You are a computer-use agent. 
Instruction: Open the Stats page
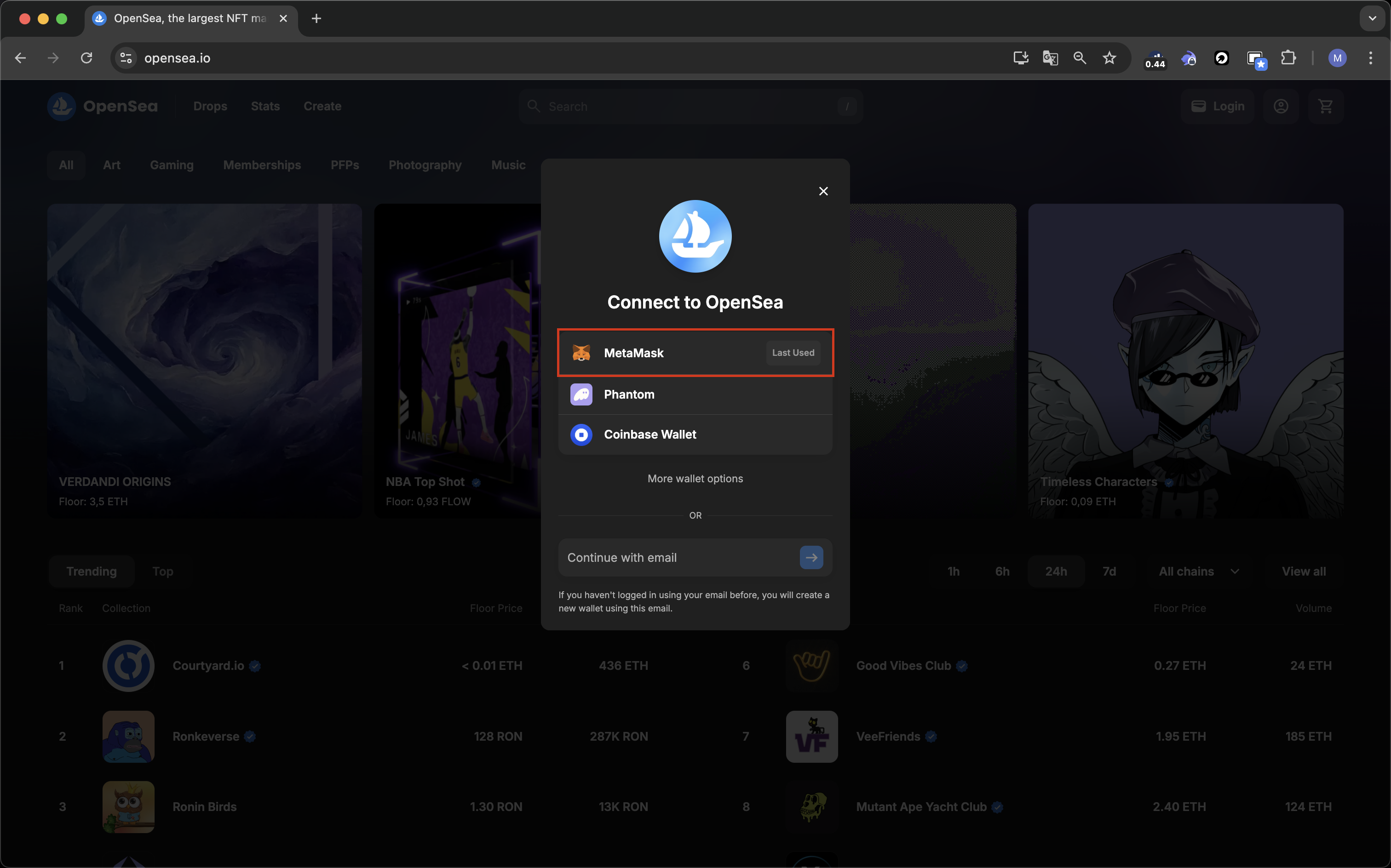pos(265,106)
